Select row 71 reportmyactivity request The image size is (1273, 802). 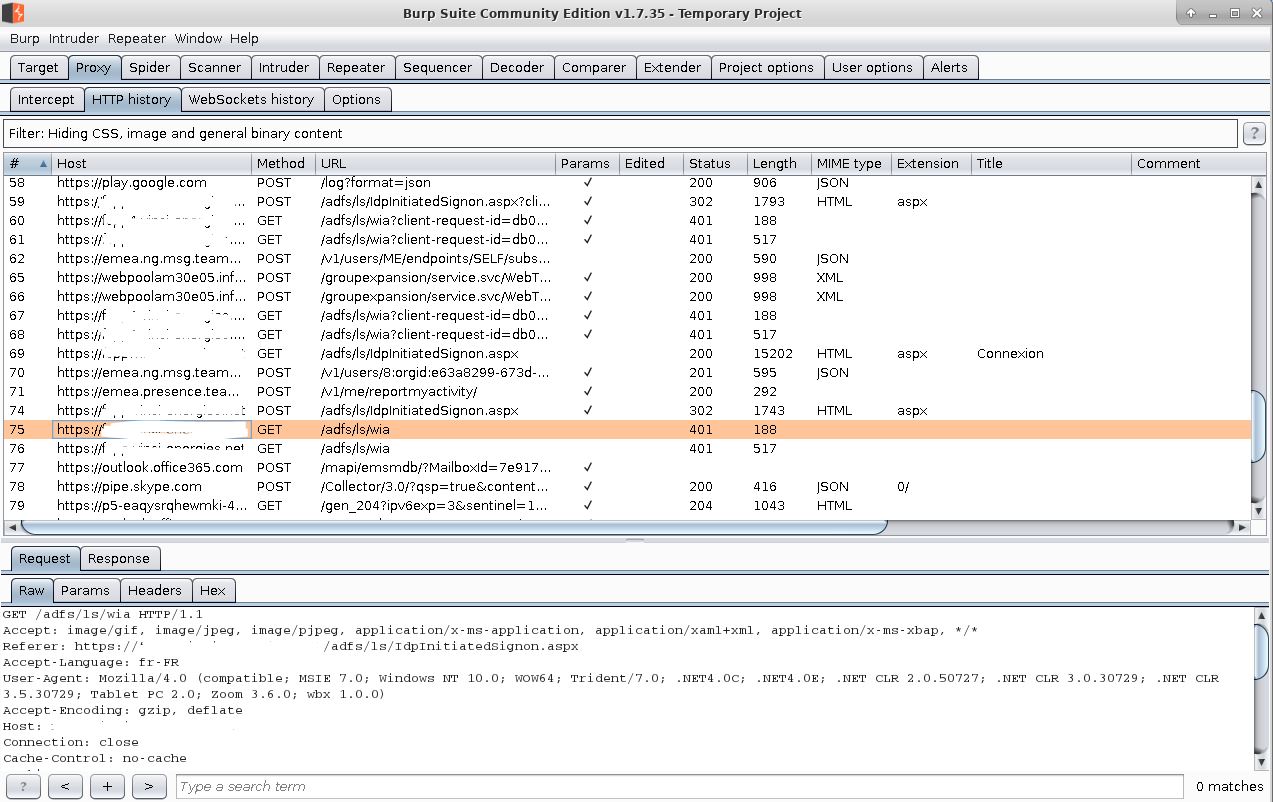click(x=627, y=391)
